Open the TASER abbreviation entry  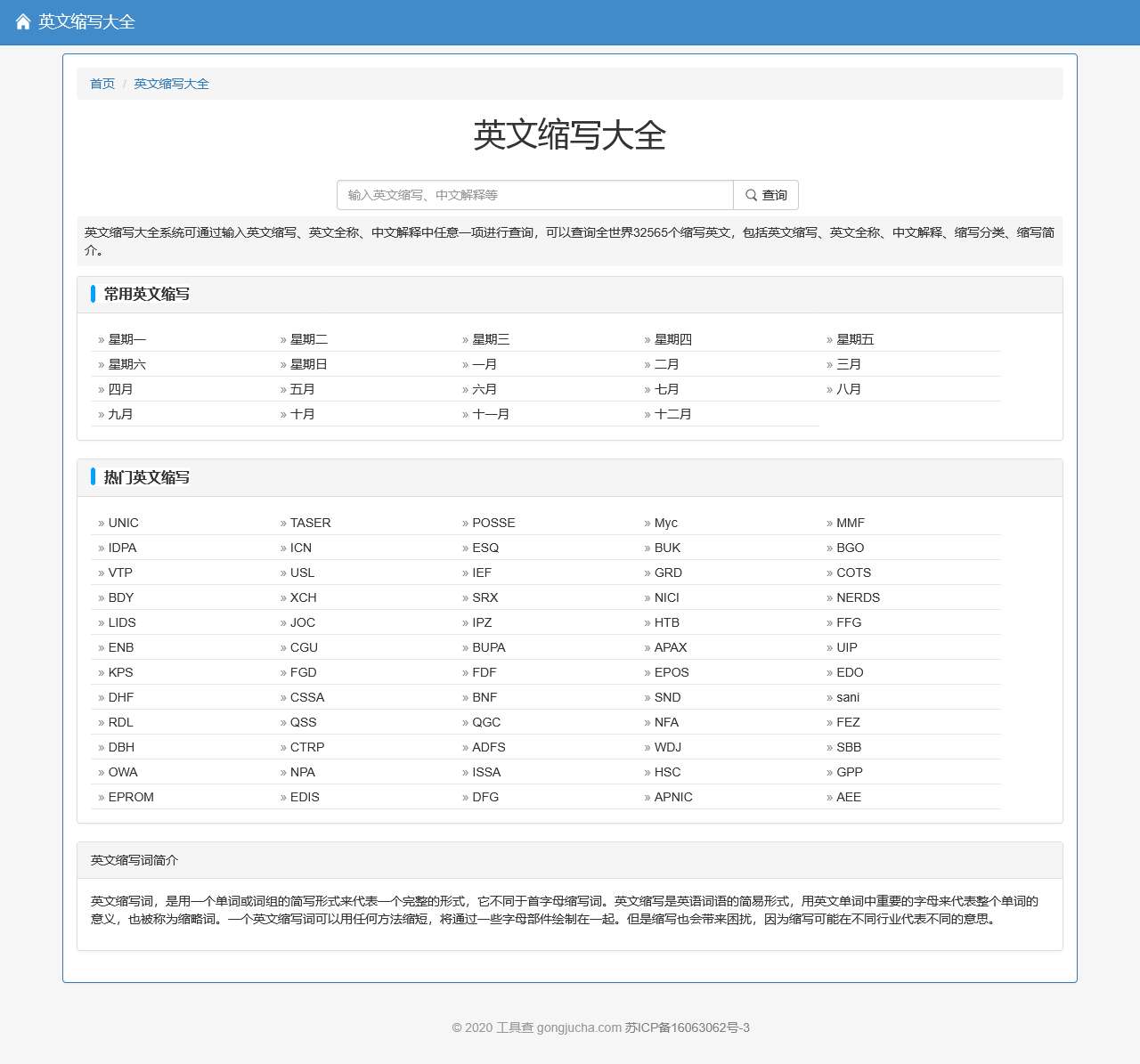pyautogui.click(x=310, y=523)
